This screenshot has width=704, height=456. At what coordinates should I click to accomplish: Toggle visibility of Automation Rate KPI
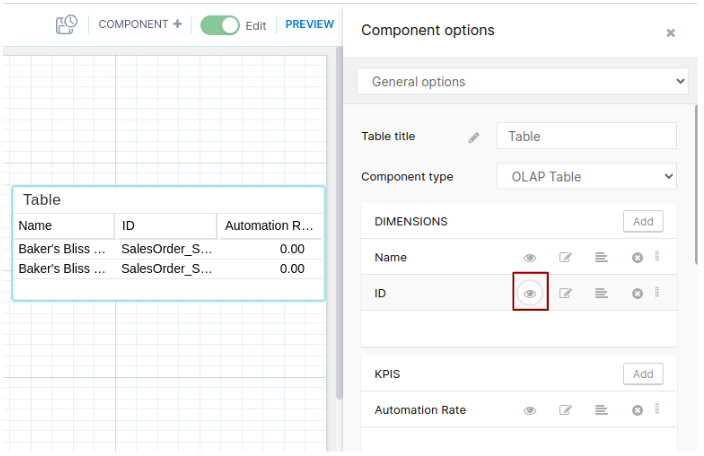pyautogui.click(x=530, y=410)
